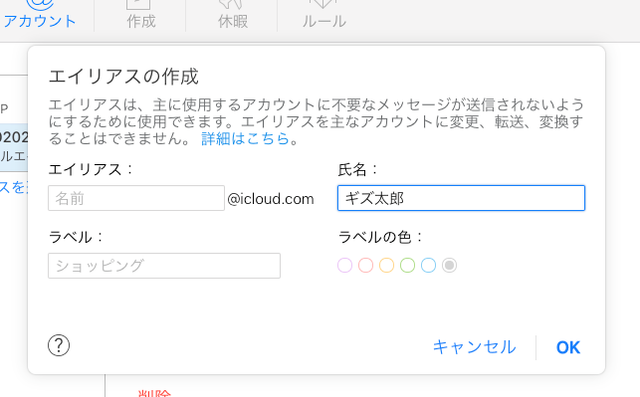The image size is (640, 397).
Task: Click the @icloud.com domain text
Action: 271,199
